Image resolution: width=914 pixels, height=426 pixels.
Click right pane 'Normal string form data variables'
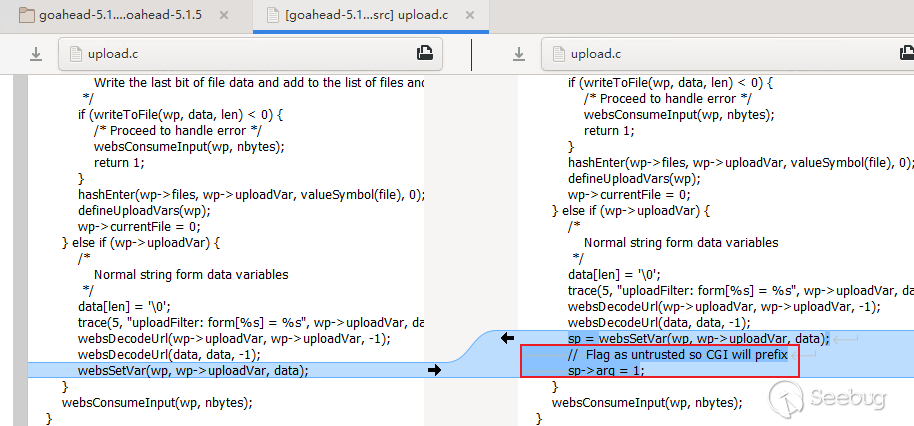(x=681, y=242)
